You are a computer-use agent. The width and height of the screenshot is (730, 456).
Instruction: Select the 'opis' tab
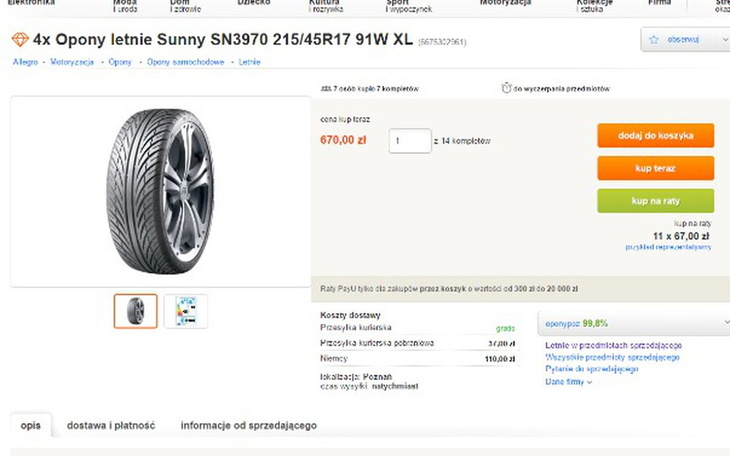pos(31,425)
